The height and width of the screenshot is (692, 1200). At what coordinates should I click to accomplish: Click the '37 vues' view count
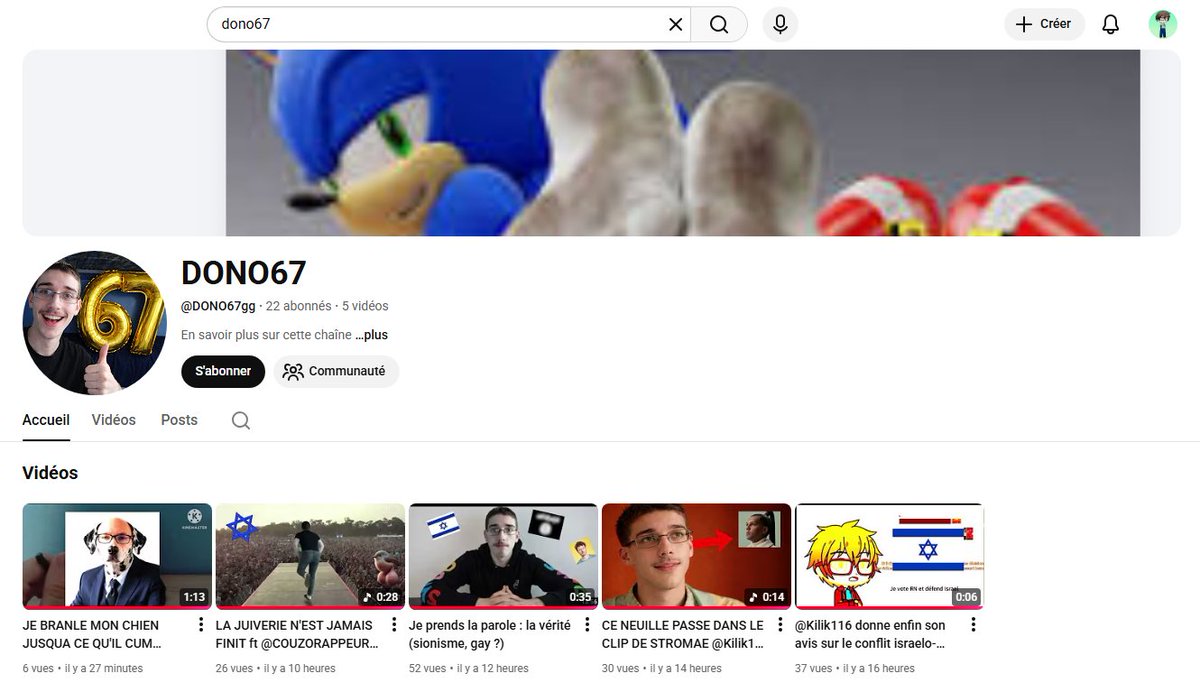coord(814,668)
